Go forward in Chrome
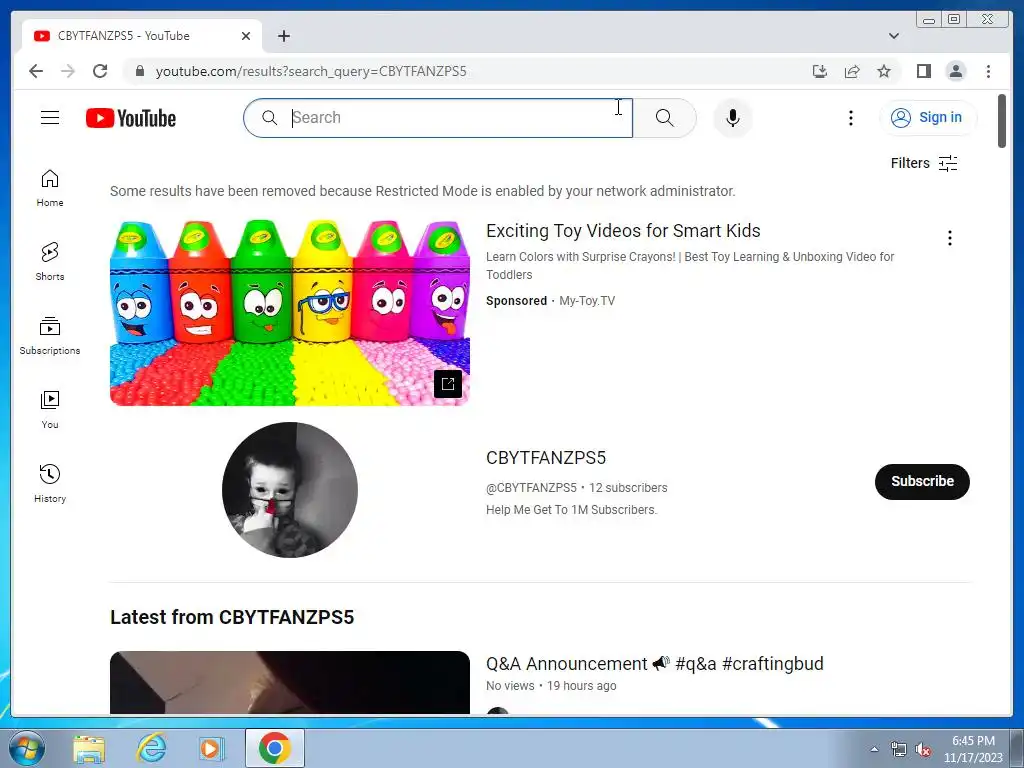Screen dimensions: 1024x768 pyautogui.click(x=68, y=71)
